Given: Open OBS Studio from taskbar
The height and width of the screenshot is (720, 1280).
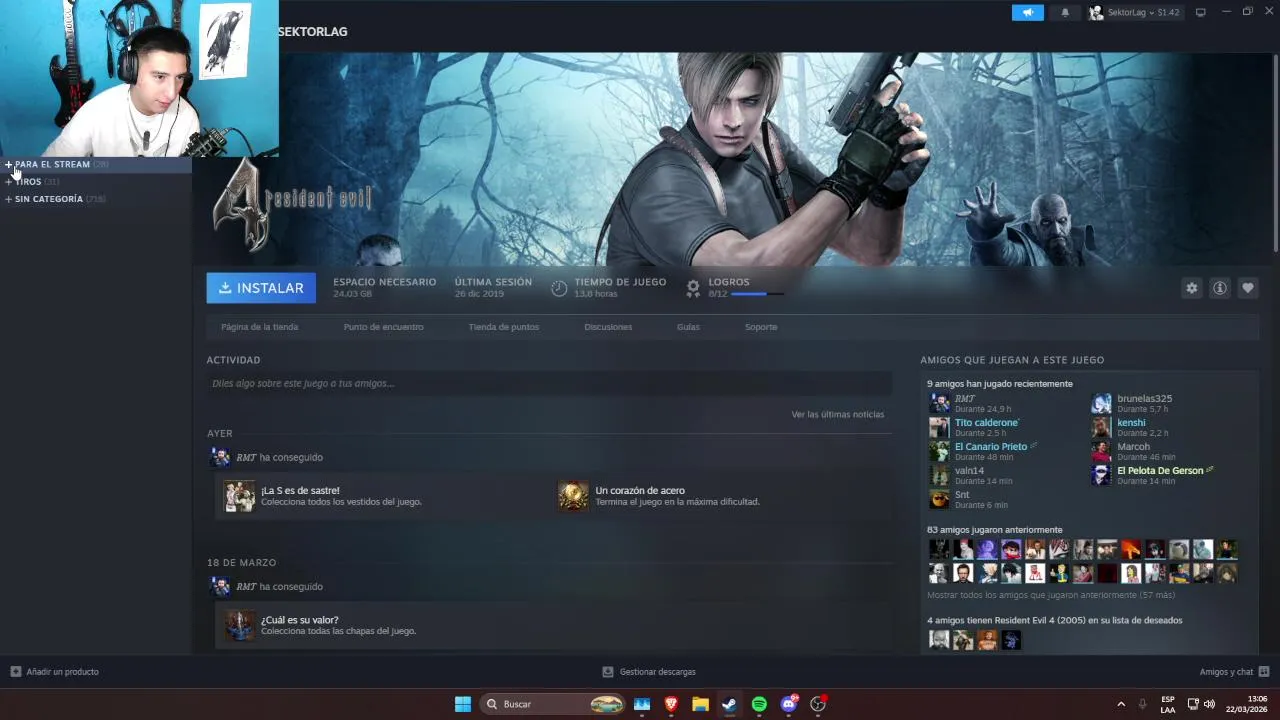Looking at the screenshot, I should pyautogui.click(x=818, y=704).
